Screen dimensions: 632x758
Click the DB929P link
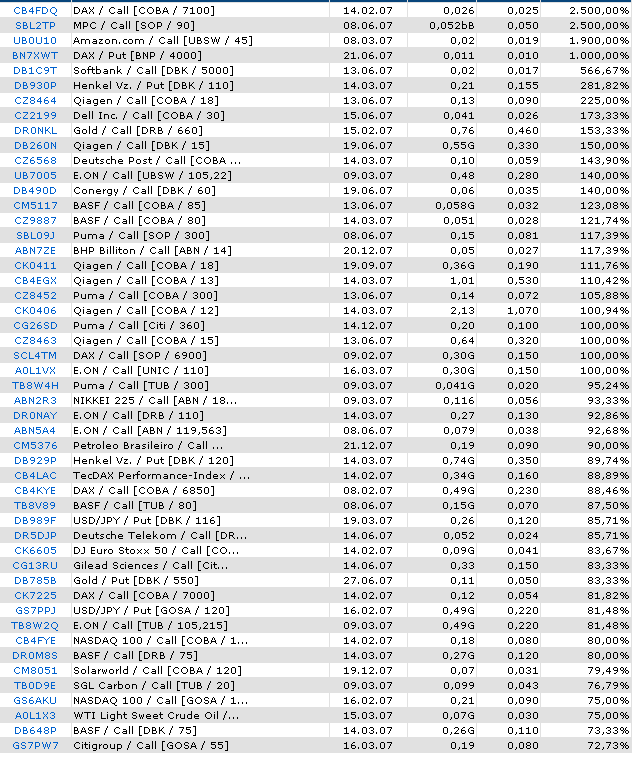click(x=35, y=460)
